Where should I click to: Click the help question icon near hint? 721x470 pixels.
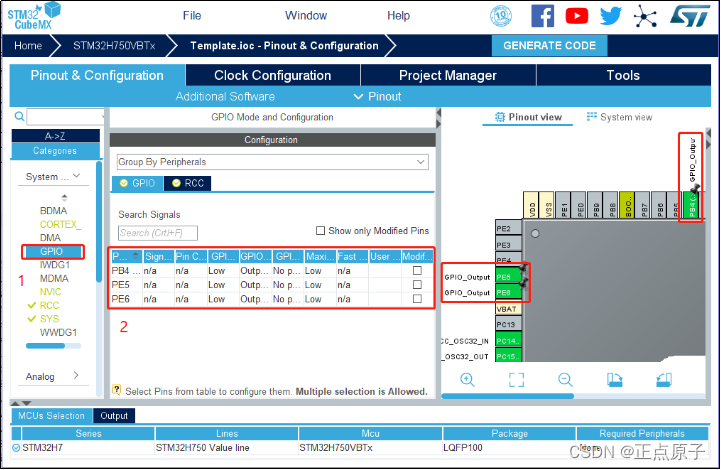[116, 390]
